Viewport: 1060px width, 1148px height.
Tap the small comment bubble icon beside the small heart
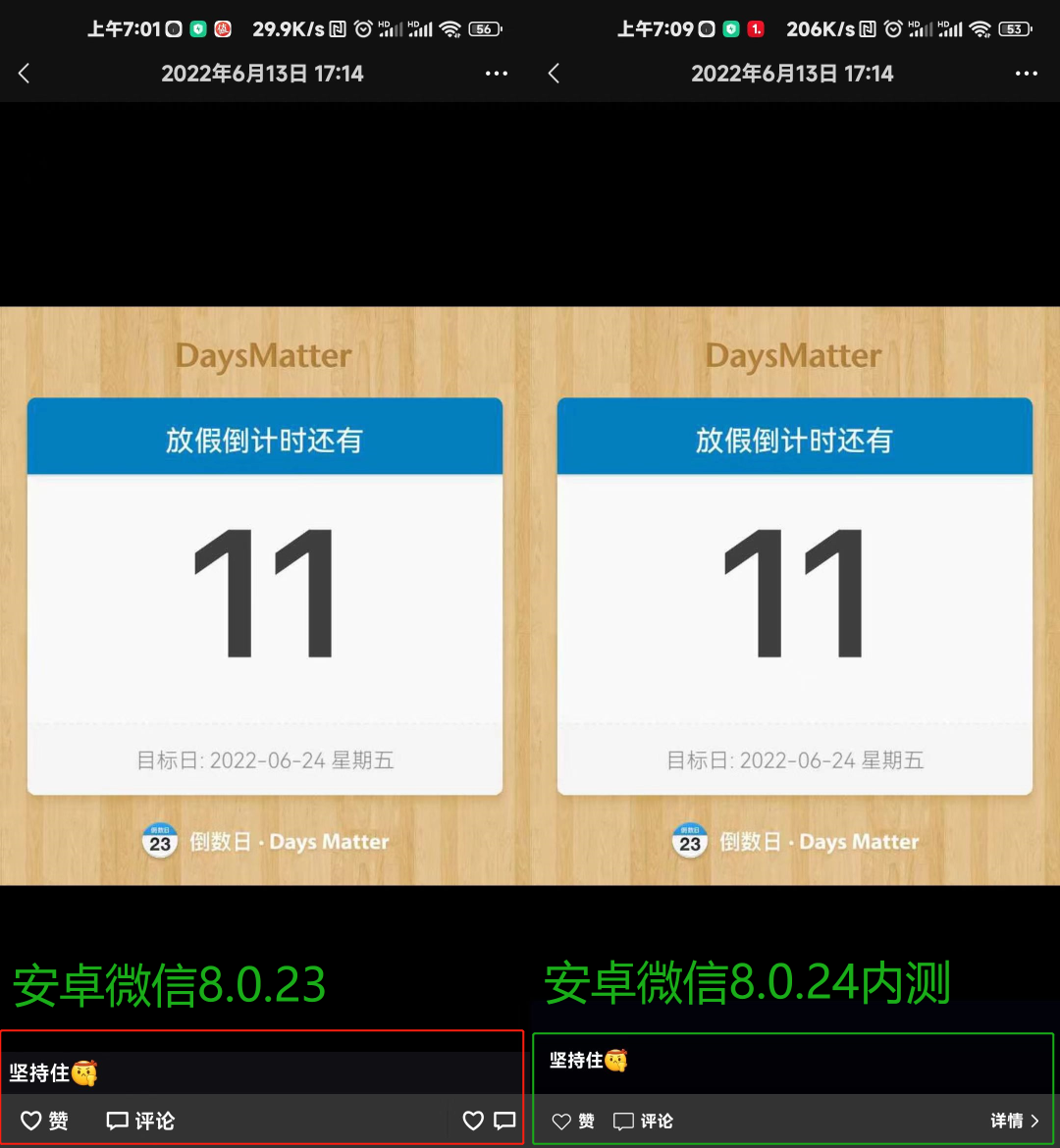pos(504,1121)
